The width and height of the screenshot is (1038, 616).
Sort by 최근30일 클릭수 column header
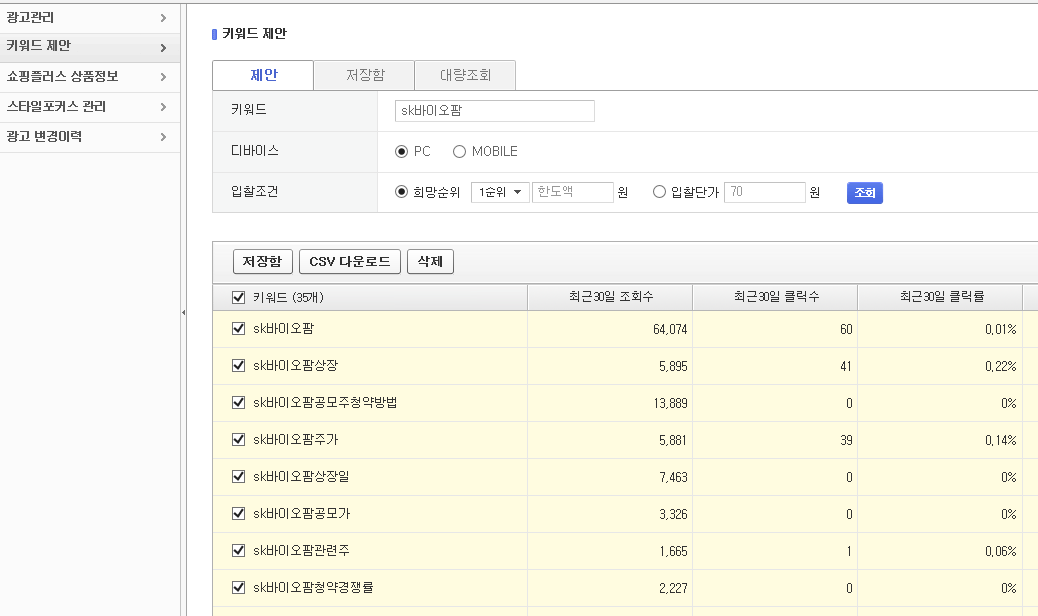776,297
